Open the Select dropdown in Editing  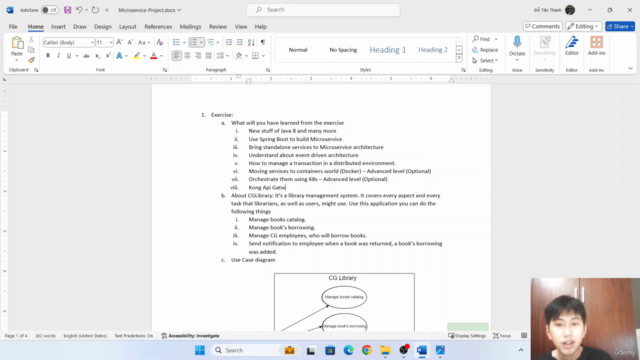pyautogui.click(x=485, y=60)
